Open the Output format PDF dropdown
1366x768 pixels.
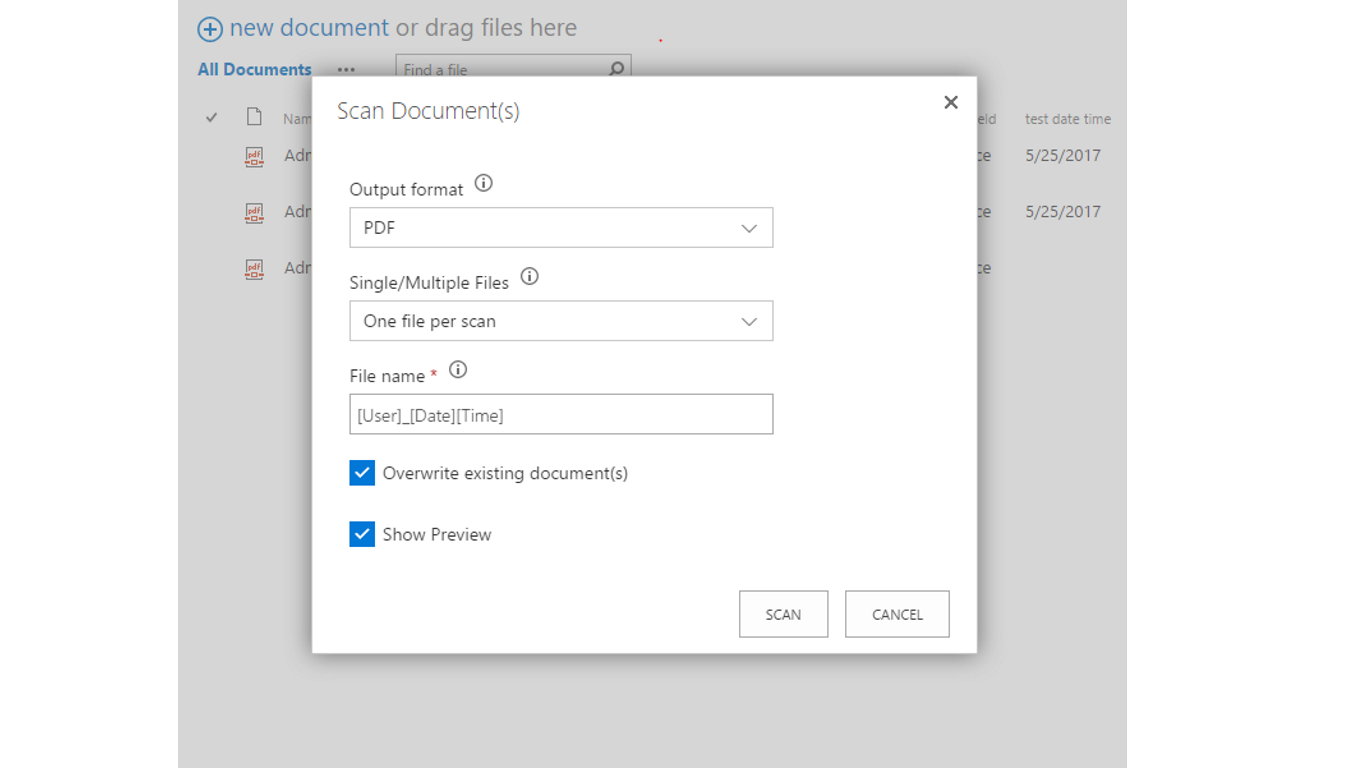pyautogui.click(x=561, y=228)
